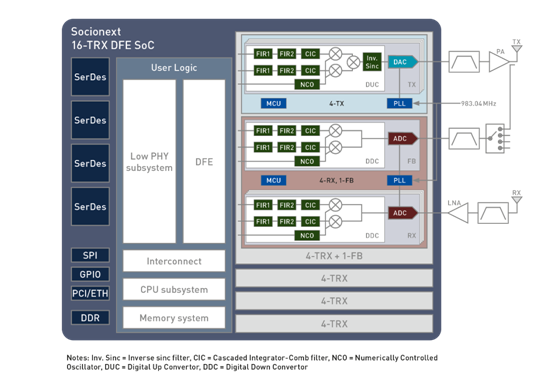
Task: Click the 983.04MHz clock label
Action: click(478, 104)
